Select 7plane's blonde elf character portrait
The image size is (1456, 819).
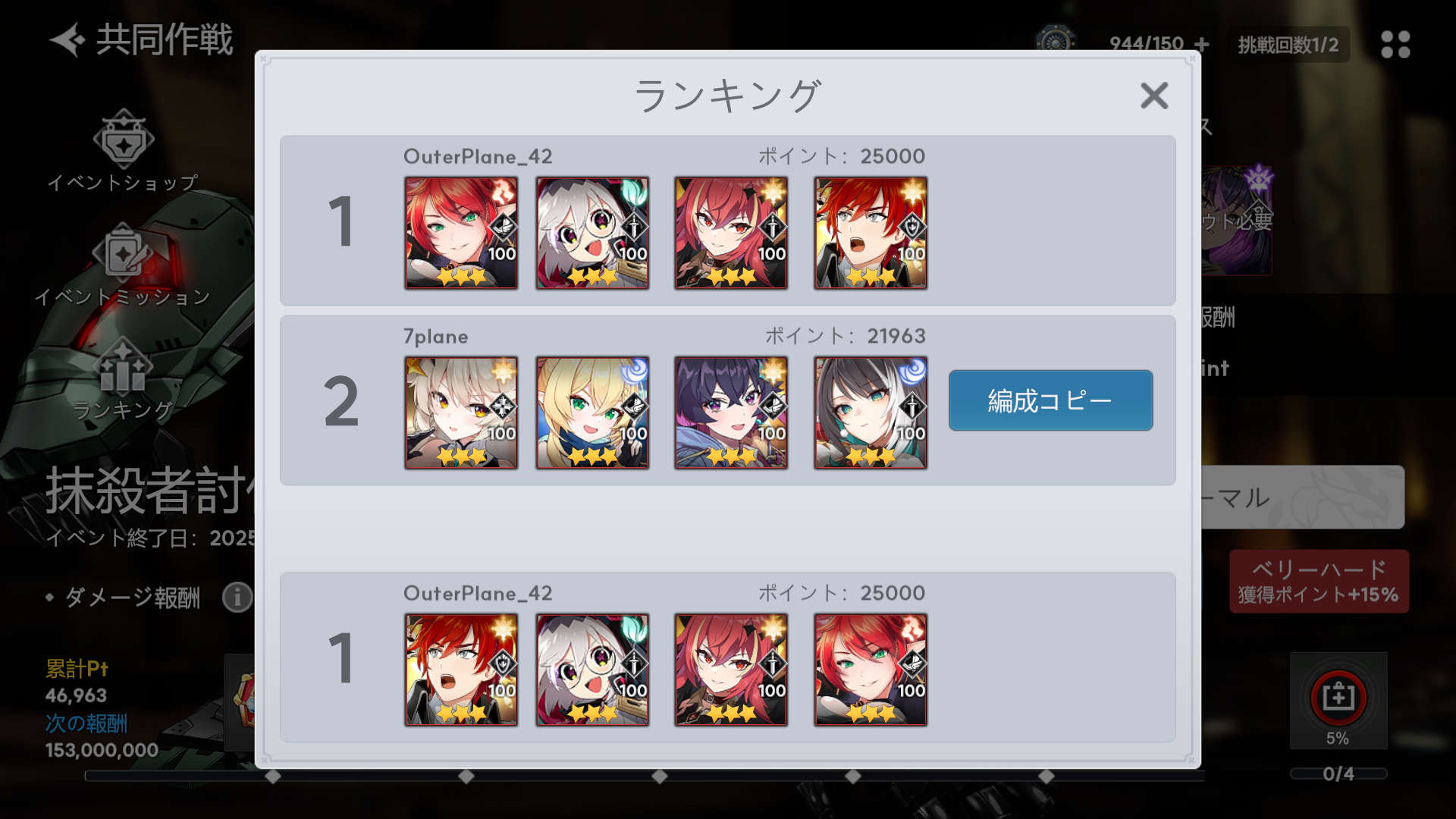click(592, 413)
